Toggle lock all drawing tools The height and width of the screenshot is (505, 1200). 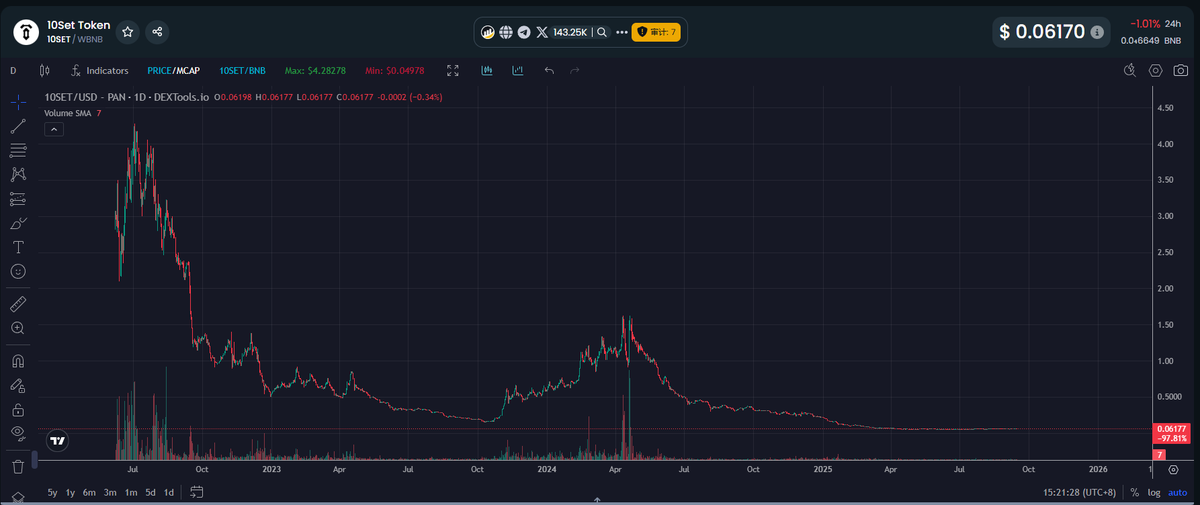pos(18,409)
